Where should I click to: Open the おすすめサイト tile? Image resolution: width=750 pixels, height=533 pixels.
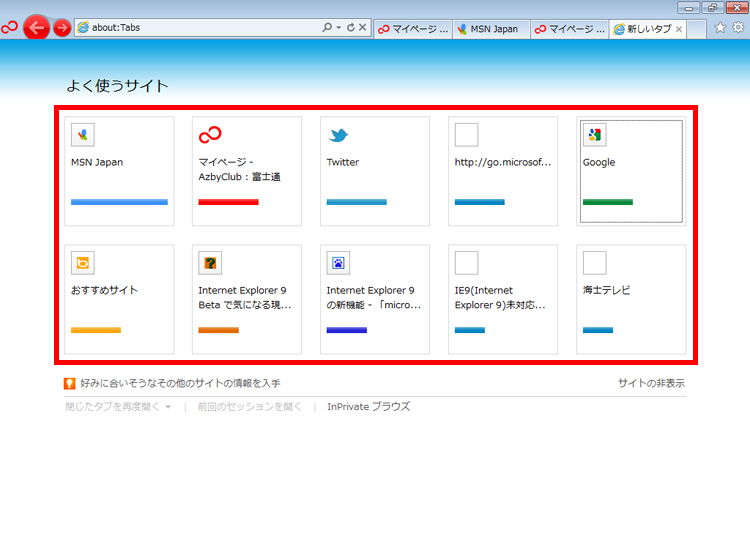click(x=119, y=299)
